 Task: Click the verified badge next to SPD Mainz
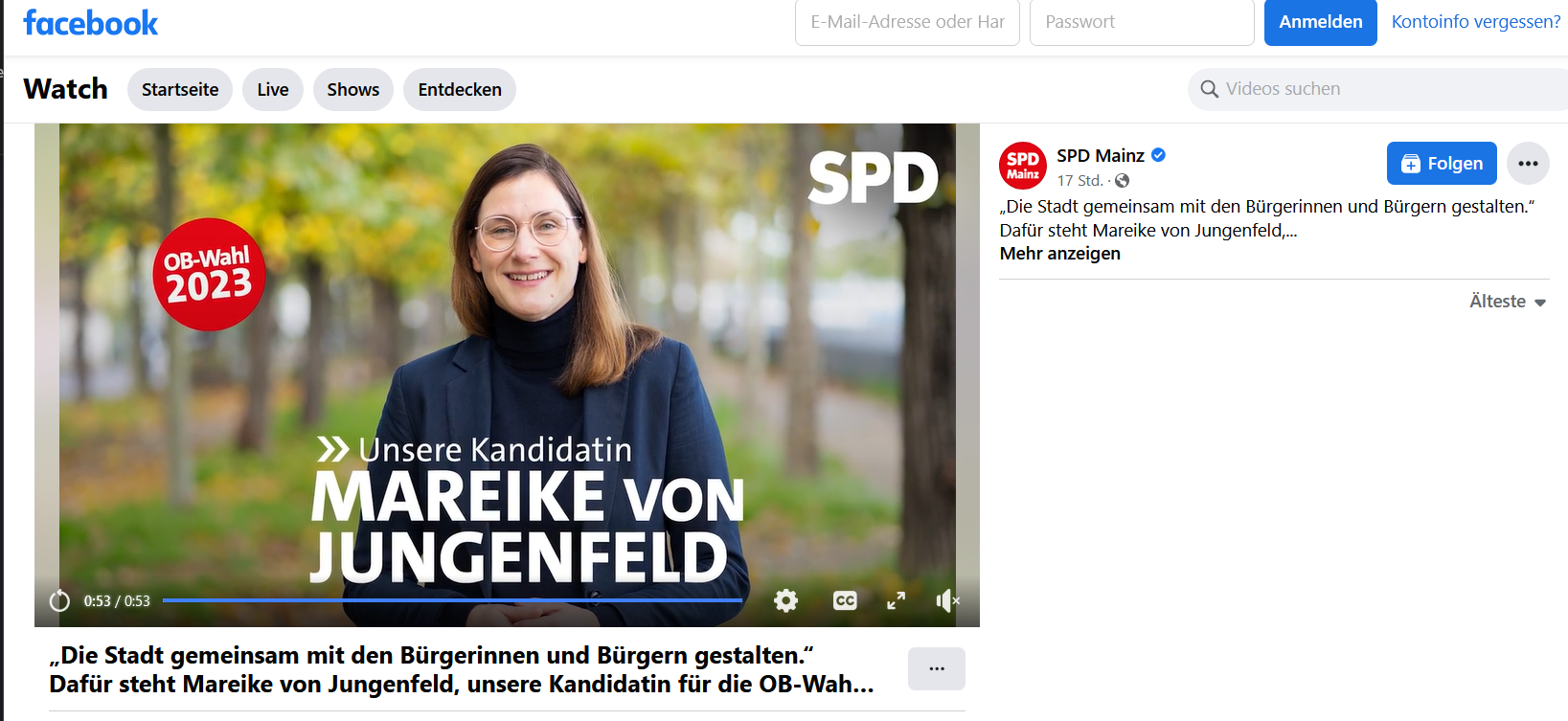click(1158, 155)
